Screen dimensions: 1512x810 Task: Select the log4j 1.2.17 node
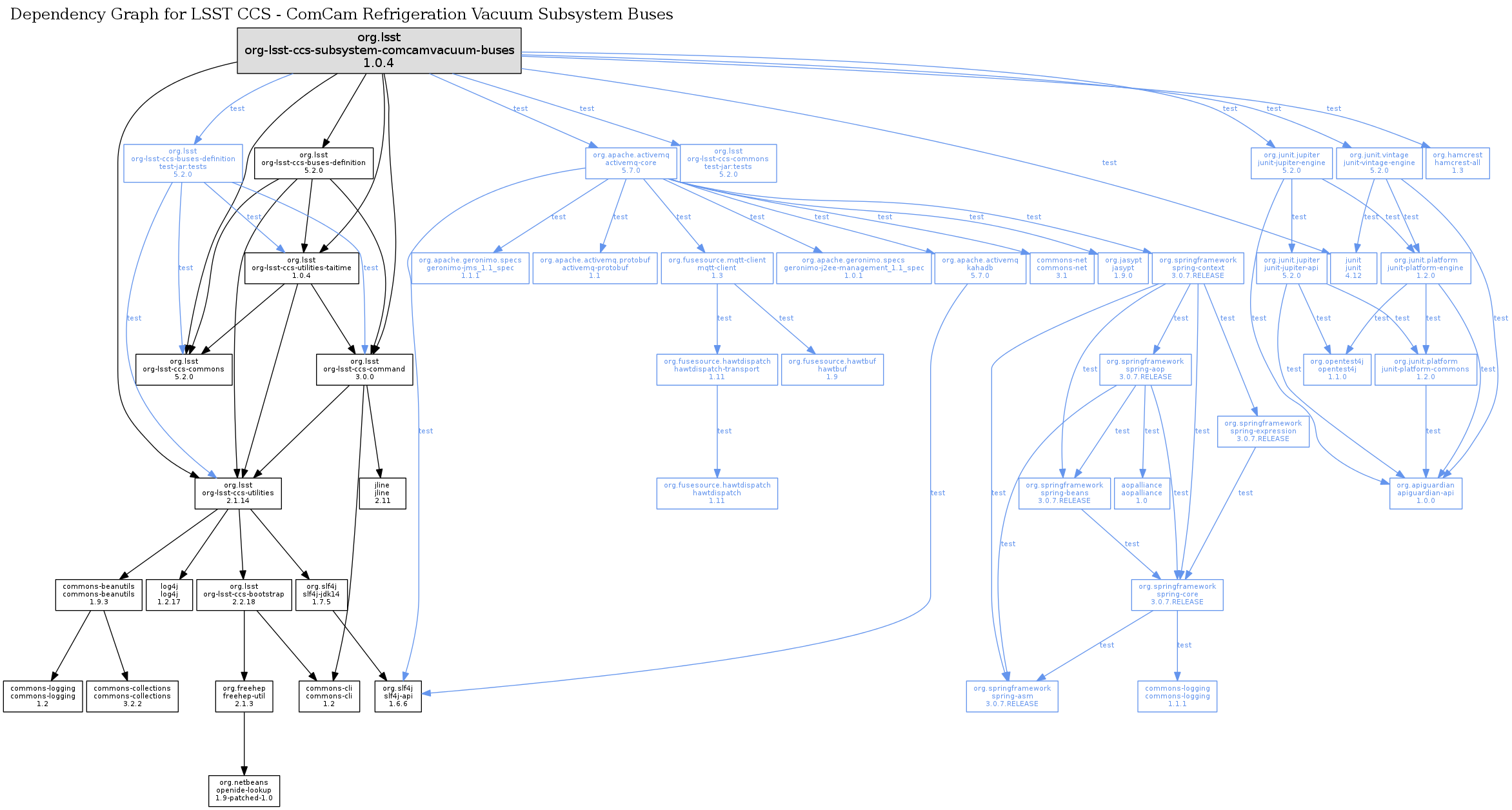click(169, 594)
